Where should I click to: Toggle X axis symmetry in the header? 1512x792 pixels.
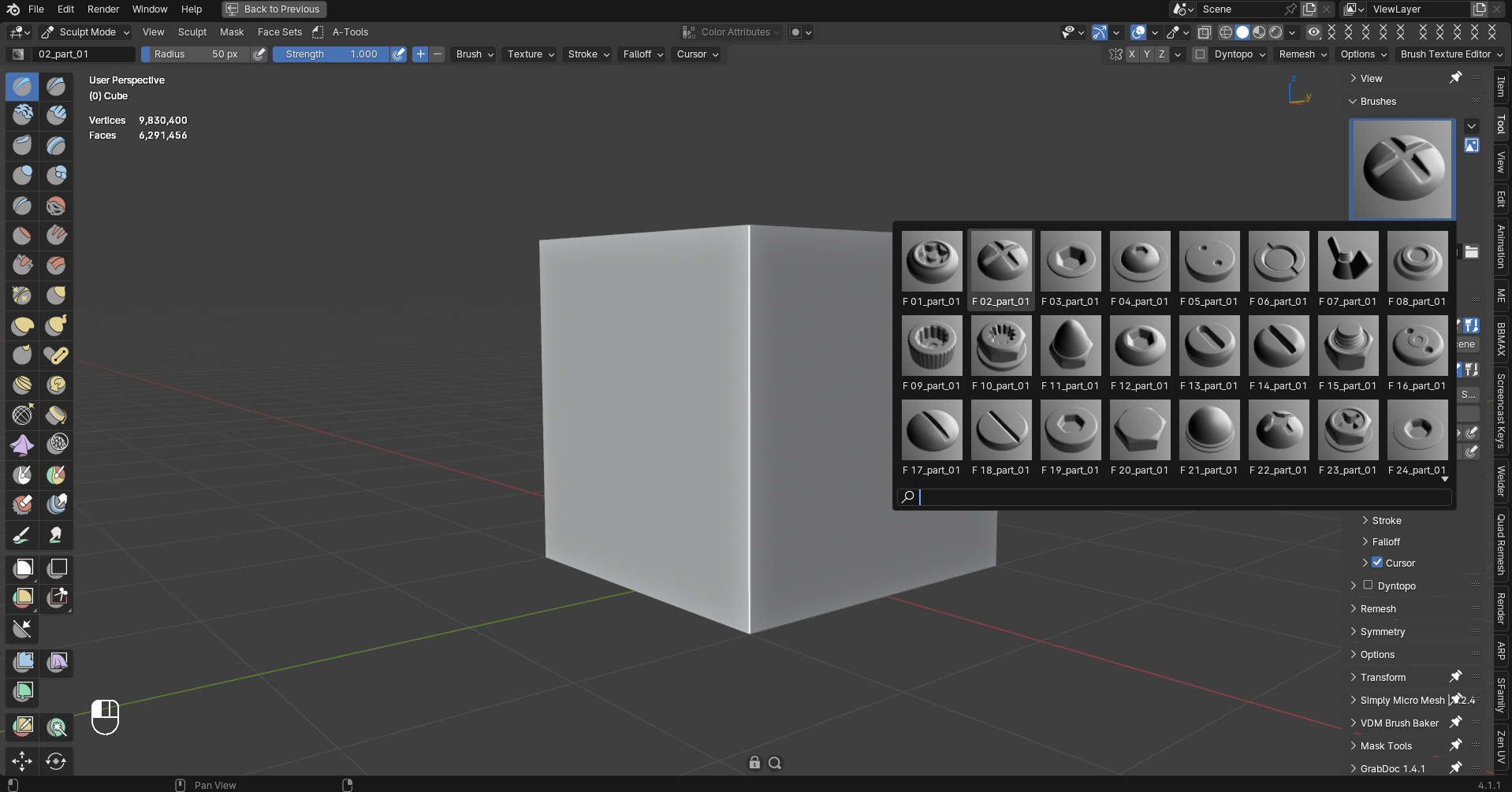(1133, 54)
